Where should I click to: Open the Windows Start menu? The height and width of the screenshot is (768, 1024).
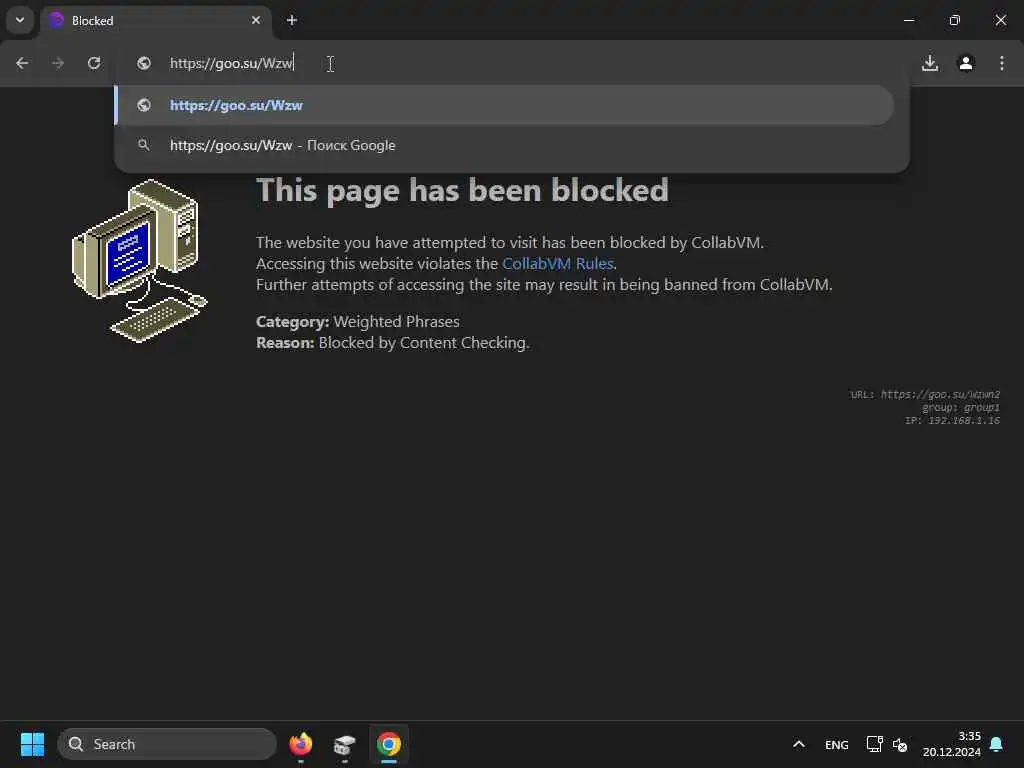[32, 744]
